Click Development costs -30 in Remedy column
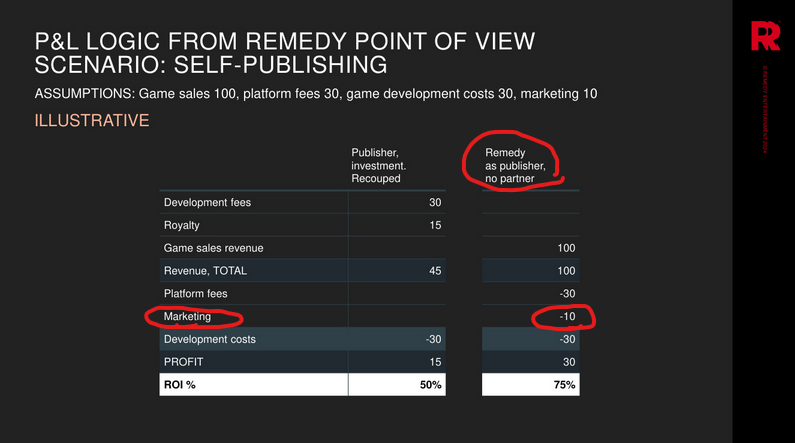This screenshot has height=443, width=795. (567, 339)
